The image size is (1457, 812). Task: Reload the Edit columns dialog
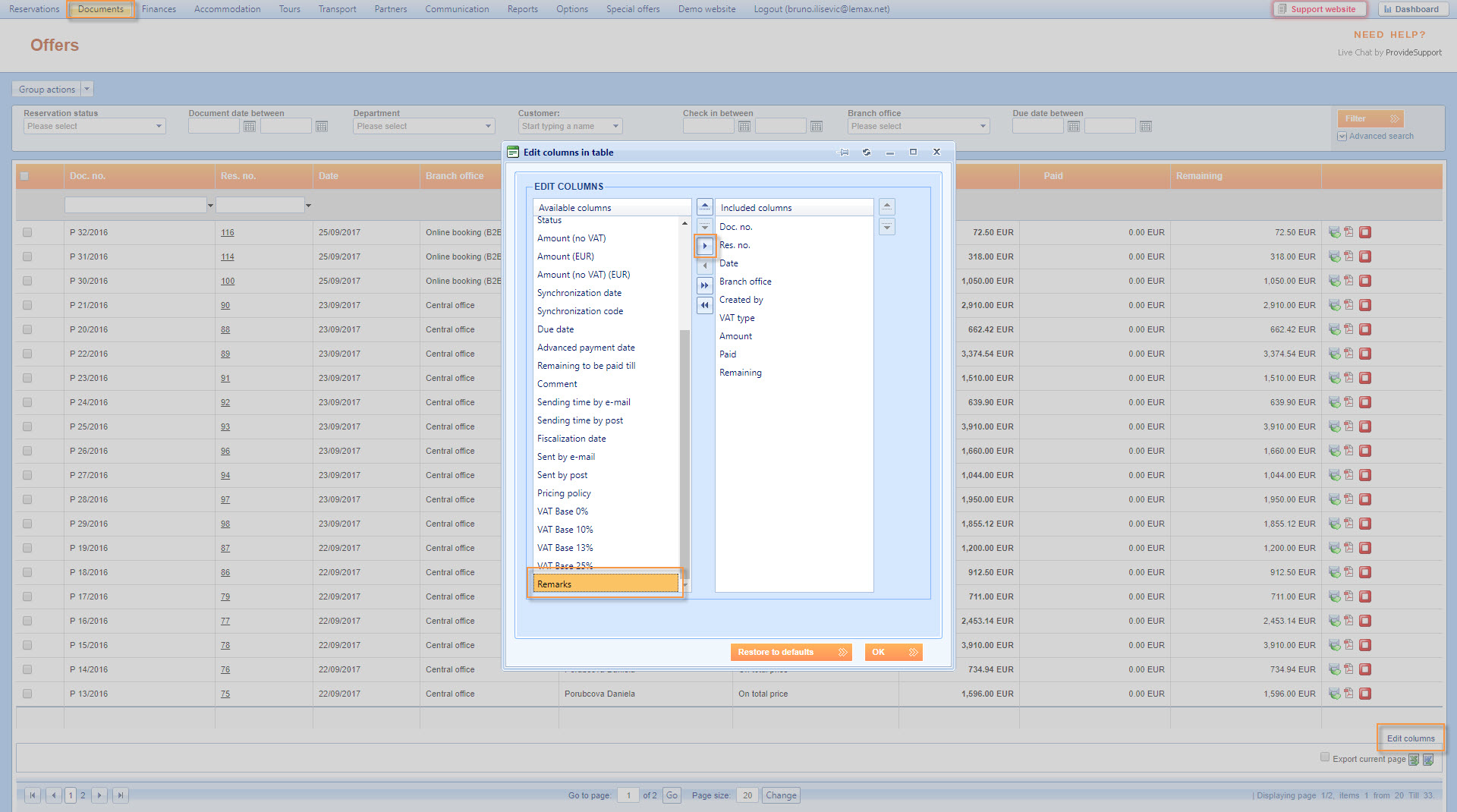coord(867,153)
